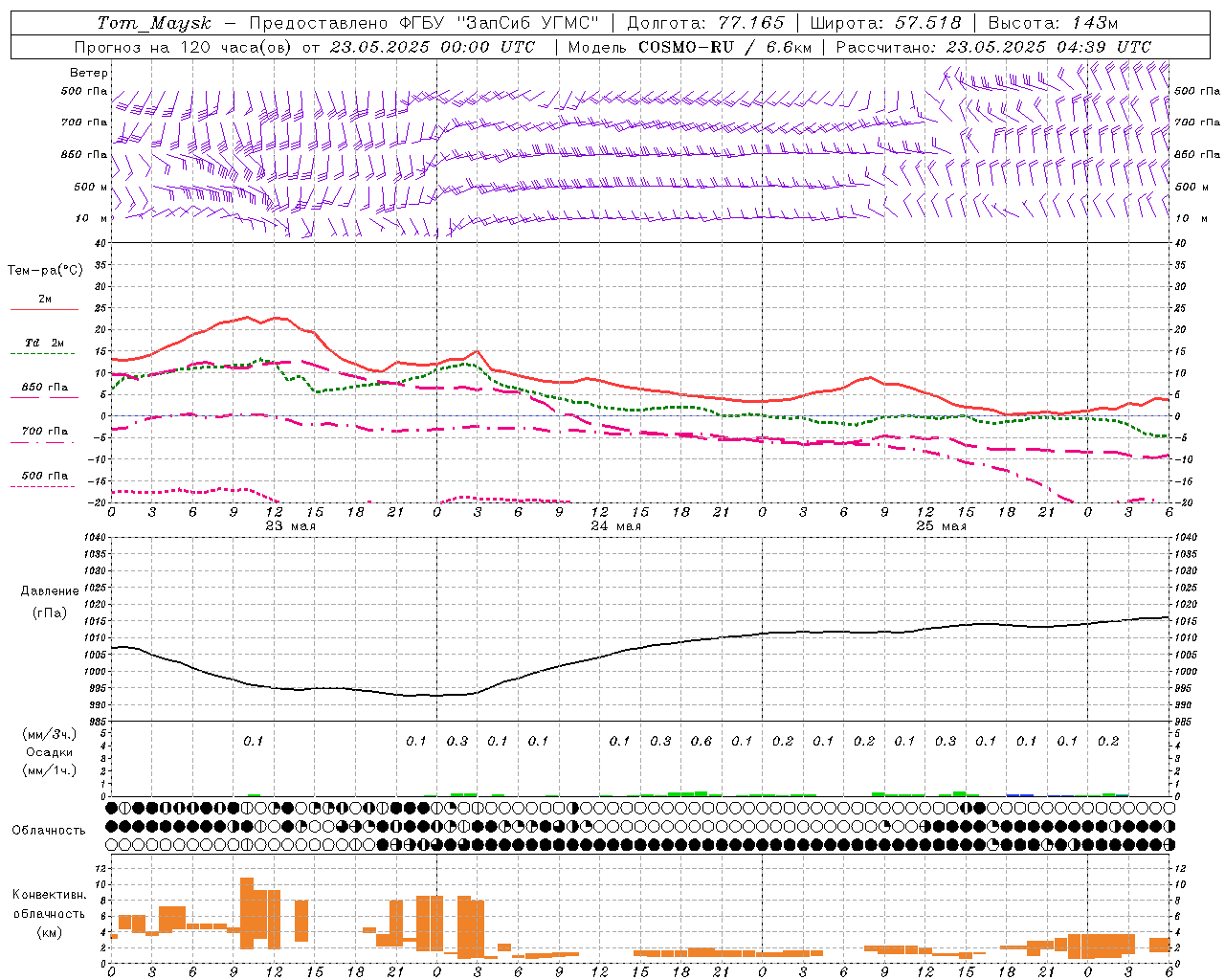Click the "Облачность" cloud cover label
Screen dimensions: 1225x980
coord(49,831)
